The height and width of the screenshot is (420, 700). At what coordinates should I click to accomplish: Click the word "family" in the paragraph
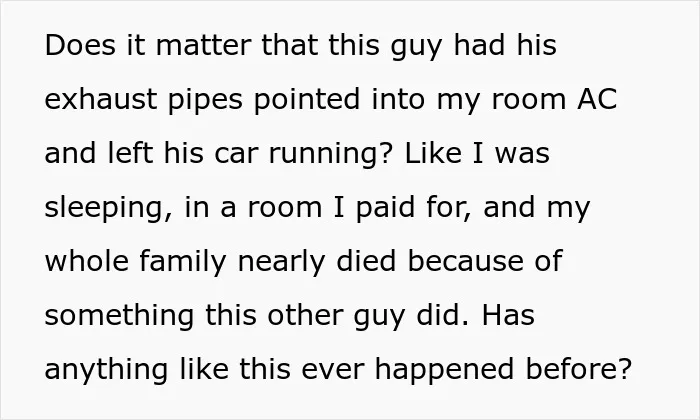183,263
